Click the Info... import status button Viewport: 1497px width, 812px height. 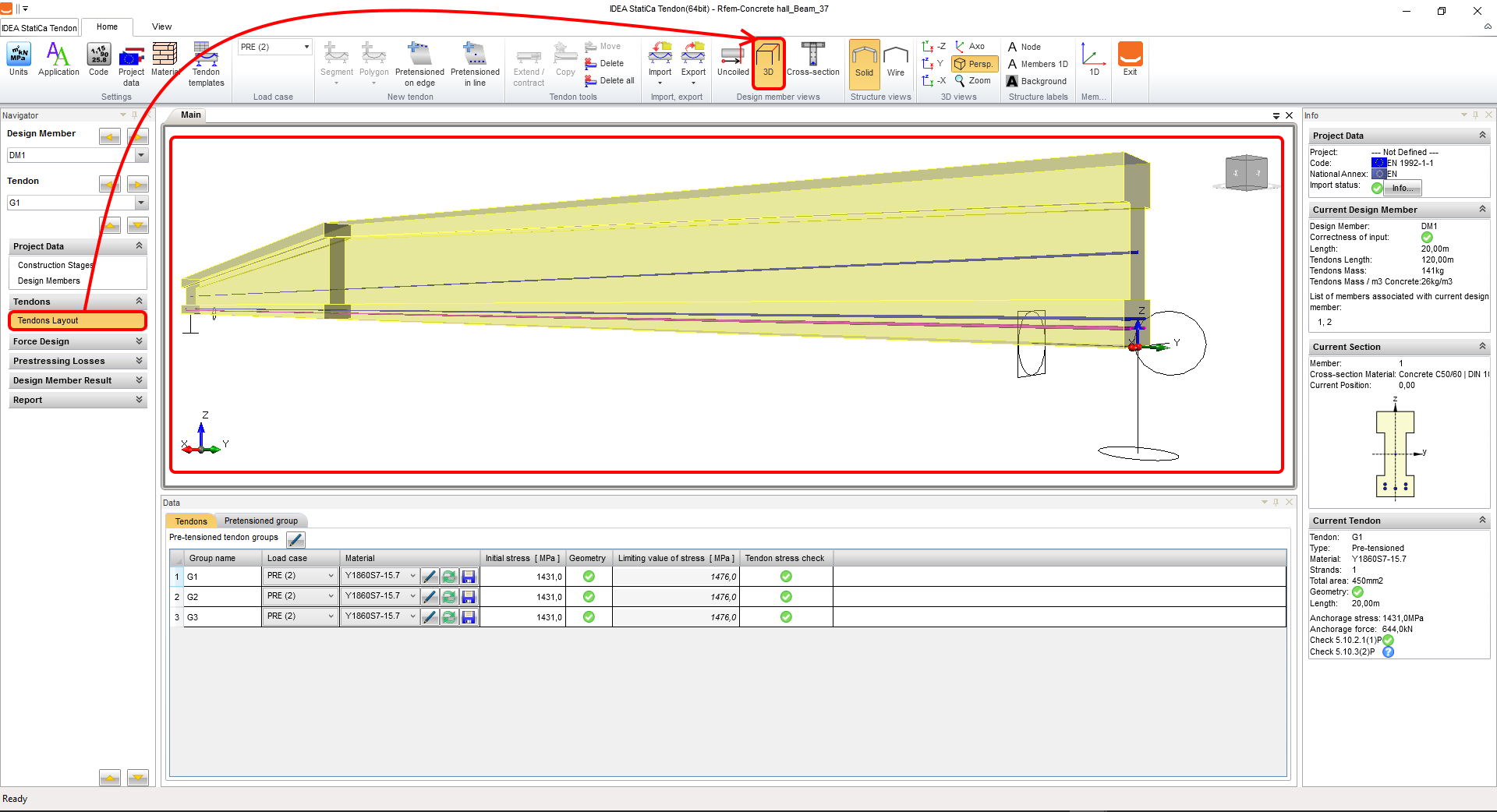(1402, 188)
